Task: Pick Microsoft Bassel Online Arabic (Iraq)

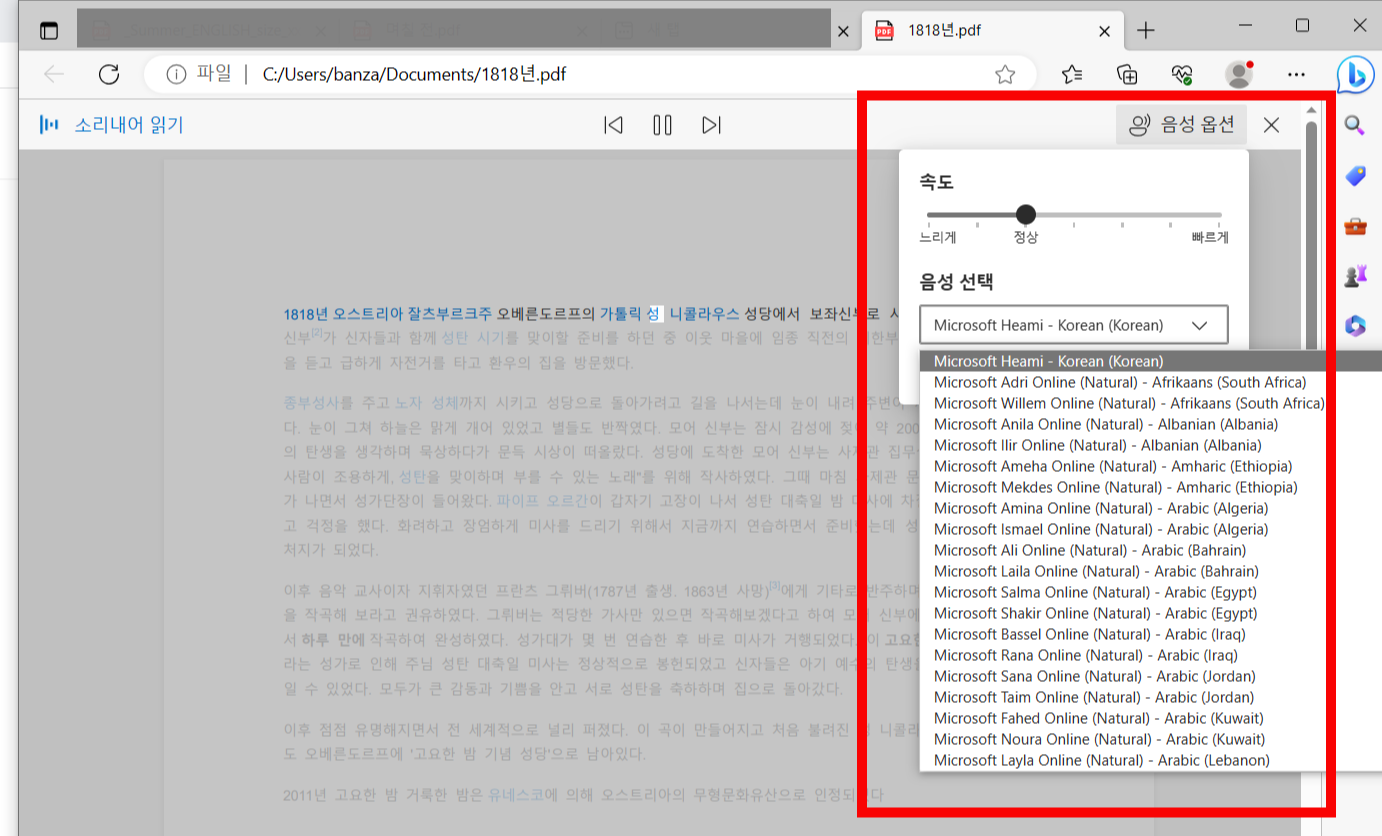Action: [x=1150, y=634]
